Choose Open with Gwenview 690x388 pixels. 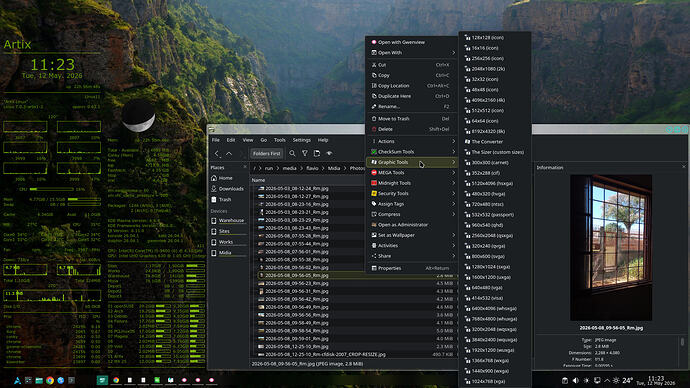[x=412, y=42]
